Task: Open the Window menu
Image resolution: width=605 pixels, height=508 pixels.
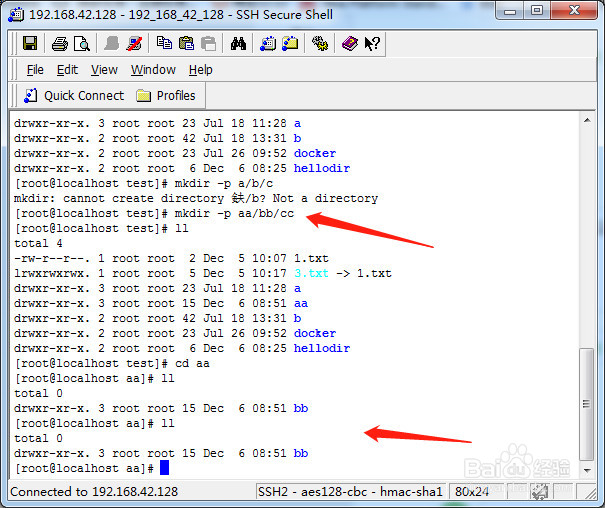Action: pyautogui.click(x=153, y=70)
